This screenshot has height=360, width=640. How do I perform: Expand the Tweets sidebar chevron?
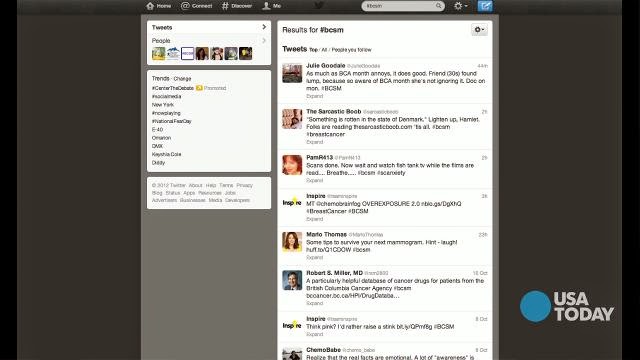point(264,27)
